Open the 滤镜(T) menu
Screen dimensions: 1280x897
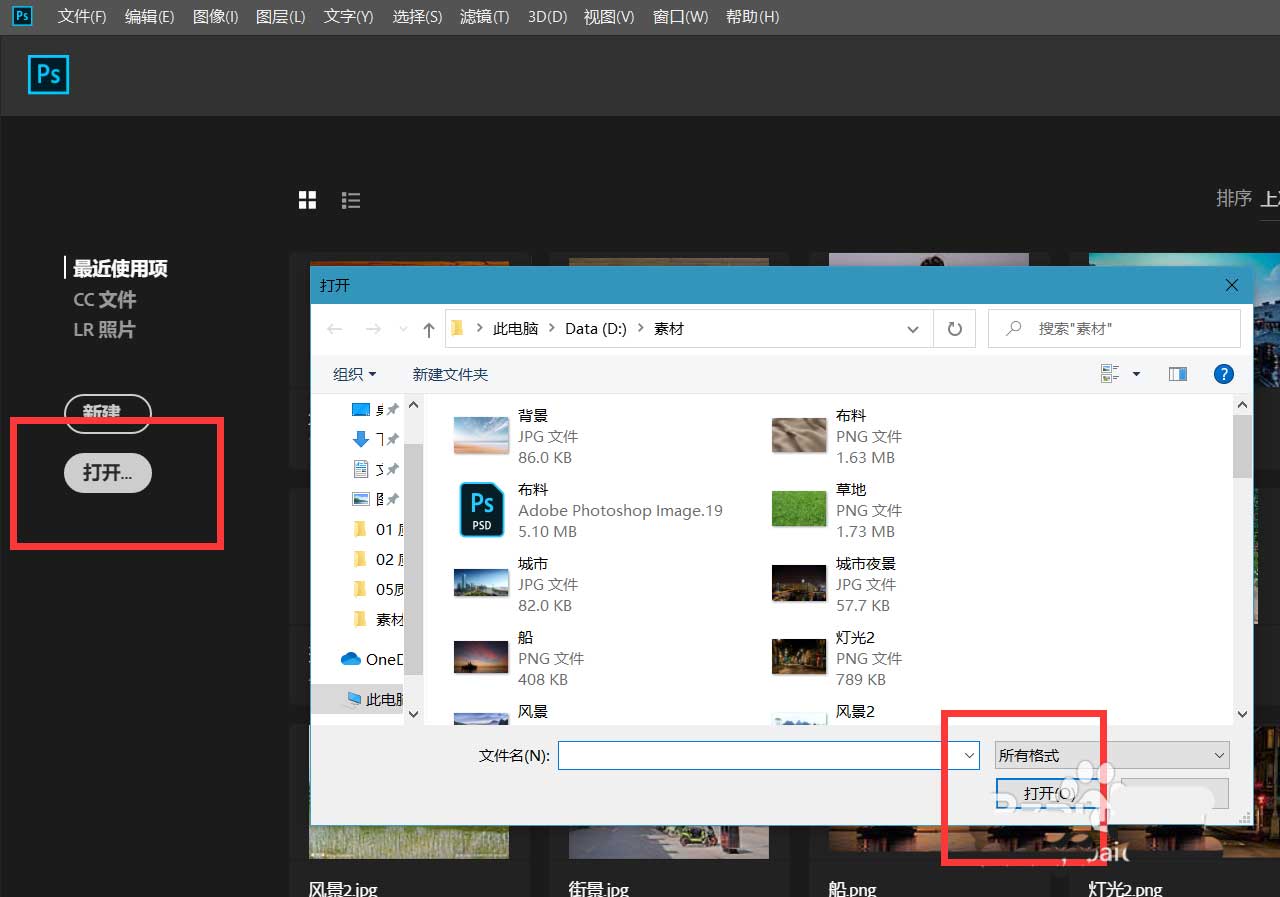pyautogui.click(x=484, y=17)
